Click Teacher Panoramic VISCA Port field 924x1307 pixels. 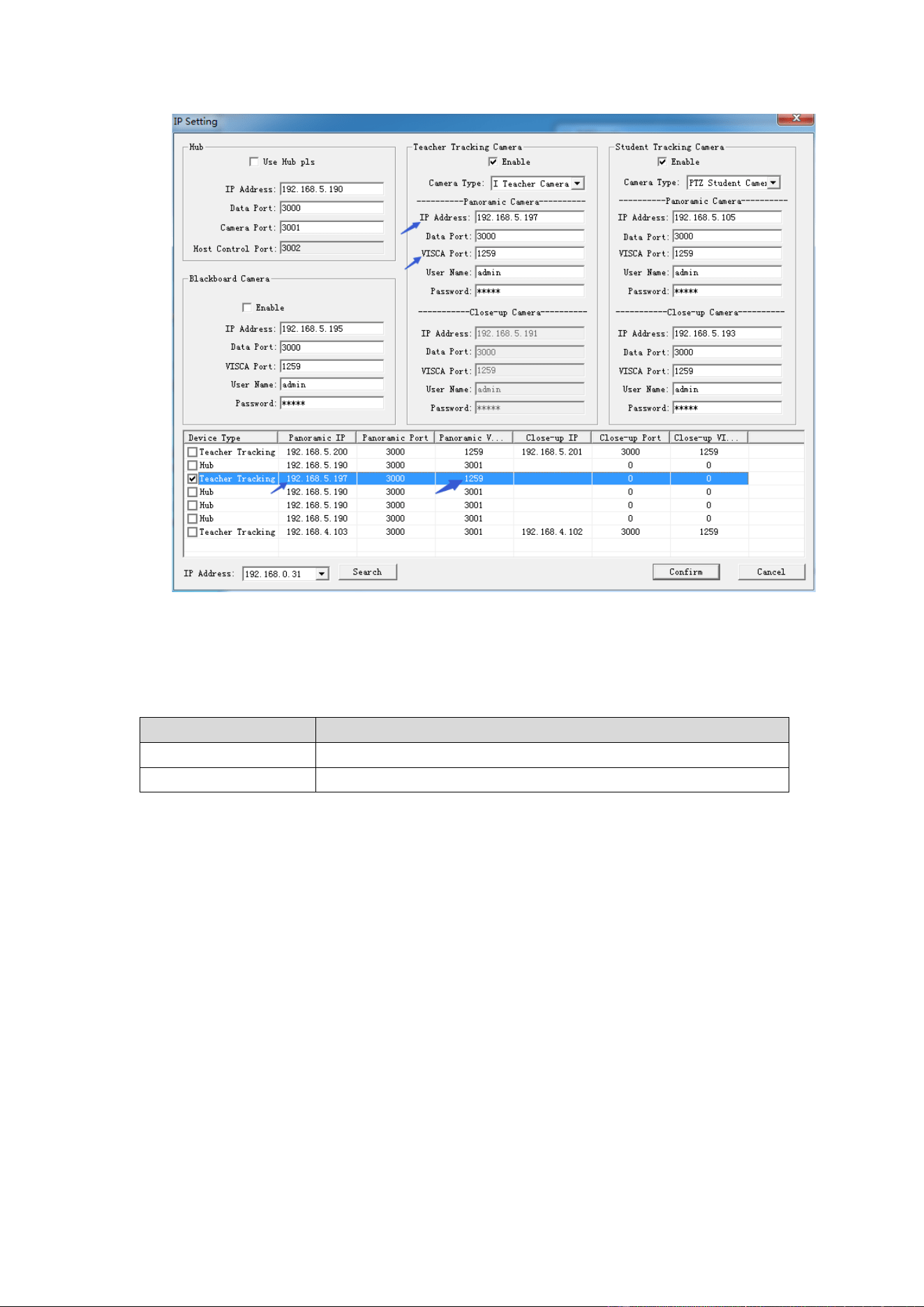pos(530,254)
